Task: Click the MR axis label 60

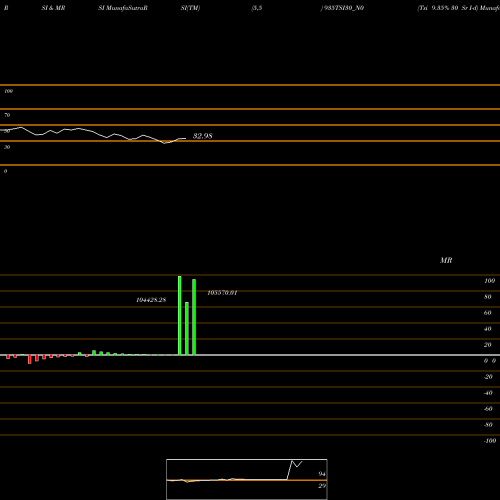Action: 488,313
